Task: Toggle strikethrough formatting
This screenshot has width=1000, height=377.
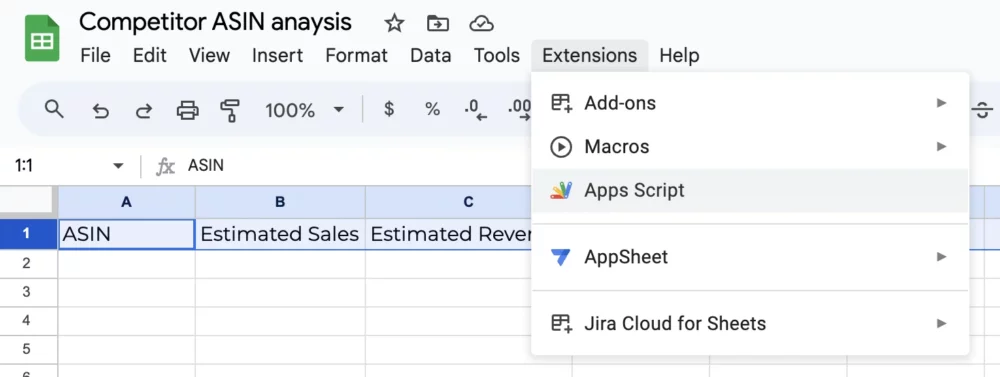Action: [x=982, y=110]
